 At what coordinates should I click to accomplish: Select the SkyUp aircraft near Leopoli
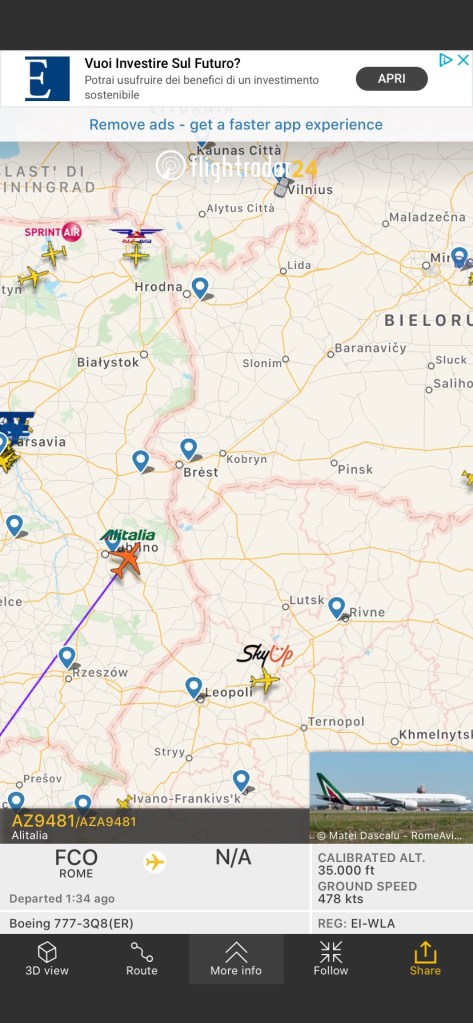coord(265,680)
